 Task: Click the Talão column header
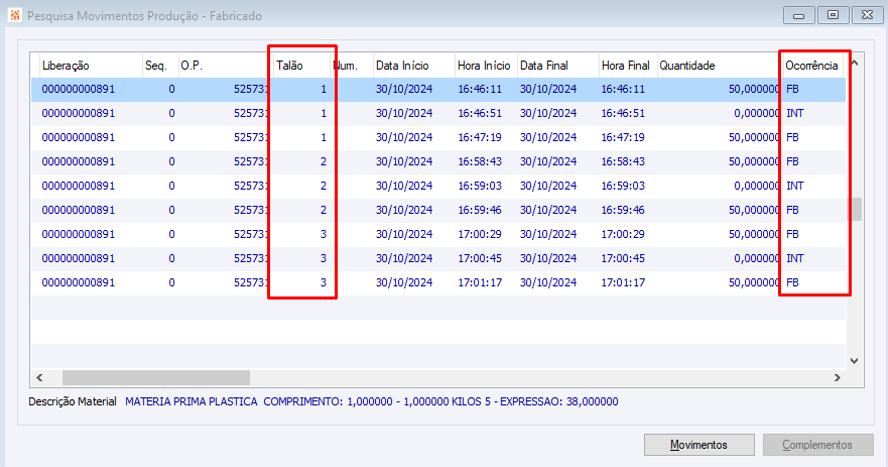[302, 66]
